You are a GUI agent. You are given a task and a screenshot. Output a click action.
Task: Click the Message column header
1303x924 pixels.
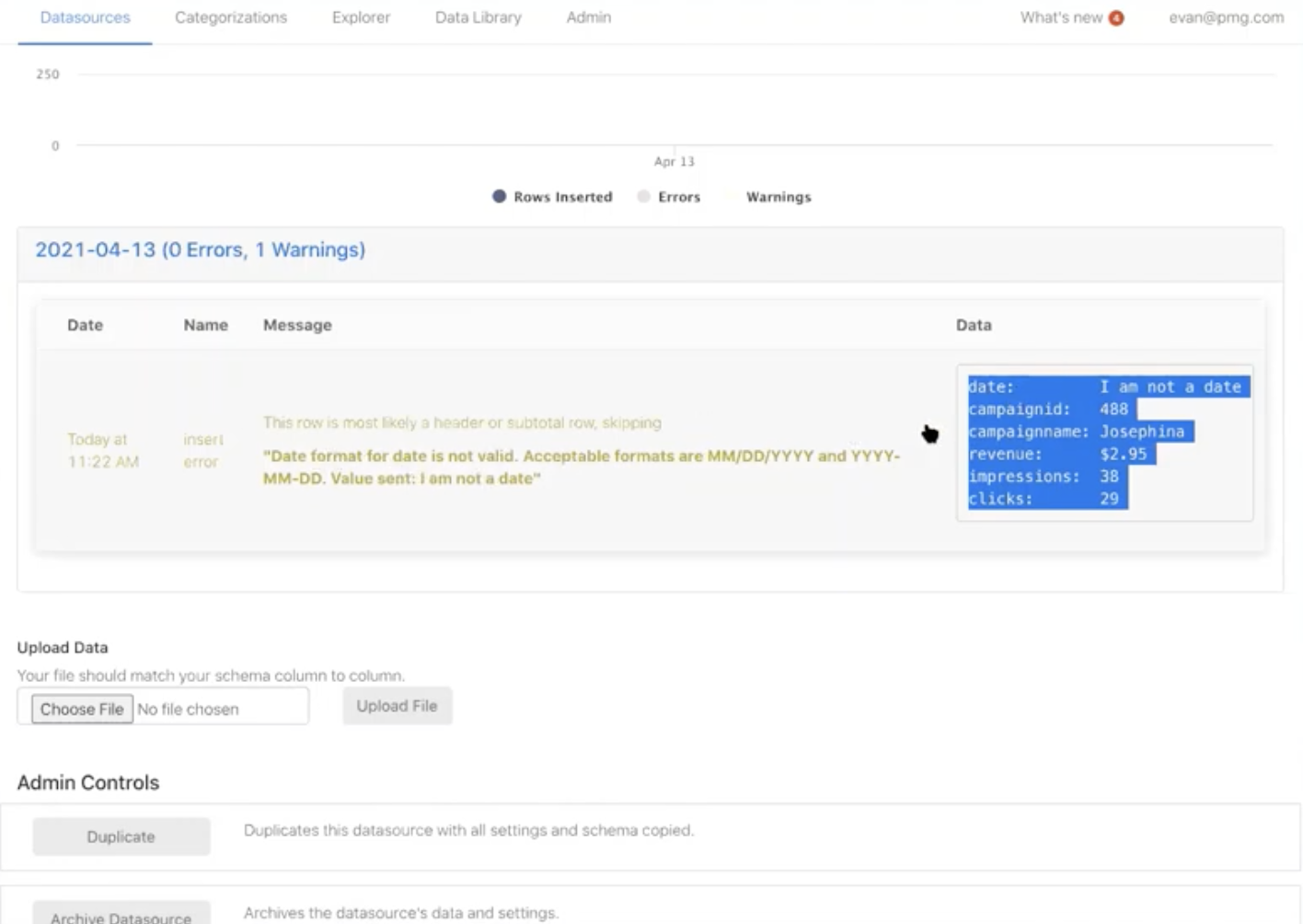pos(297,325)
